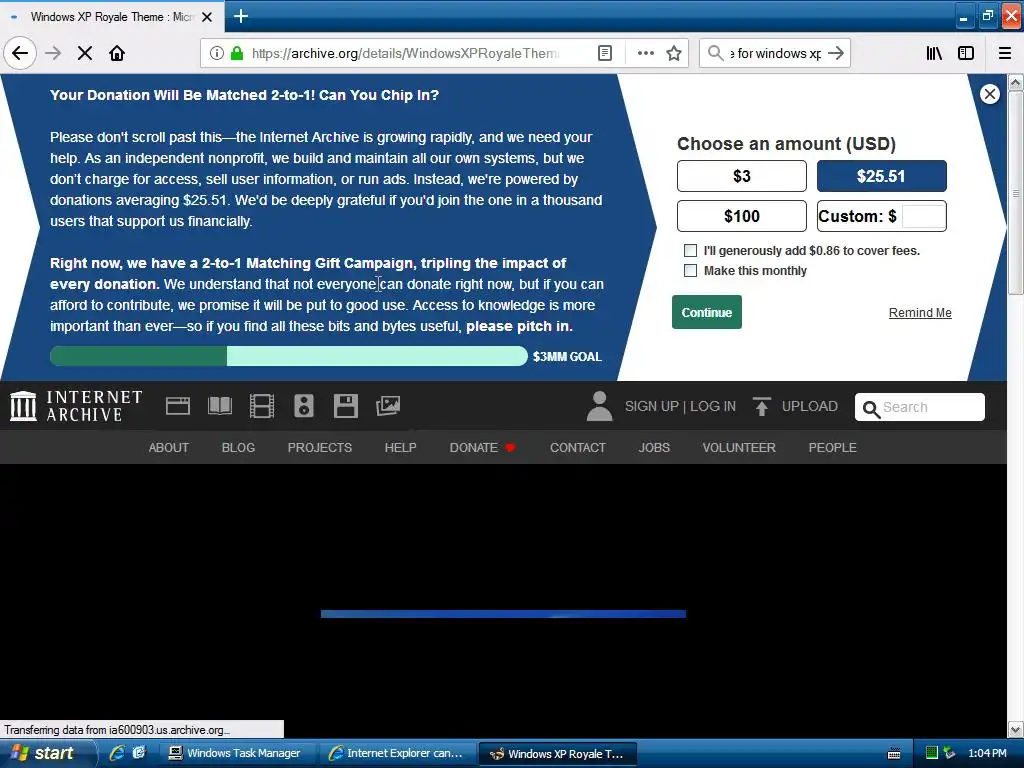Click the search bar magnifier icon
Image resolution: width=1024 pixels, height=768 pixels.
(716, 53)
